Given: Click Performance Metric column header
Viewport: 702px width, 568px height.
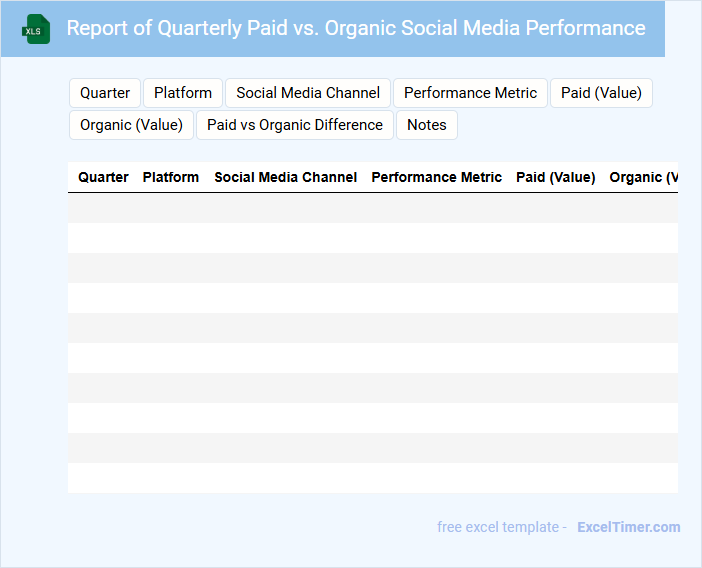Looking at the screenshot, I should (x=437, y=177).
